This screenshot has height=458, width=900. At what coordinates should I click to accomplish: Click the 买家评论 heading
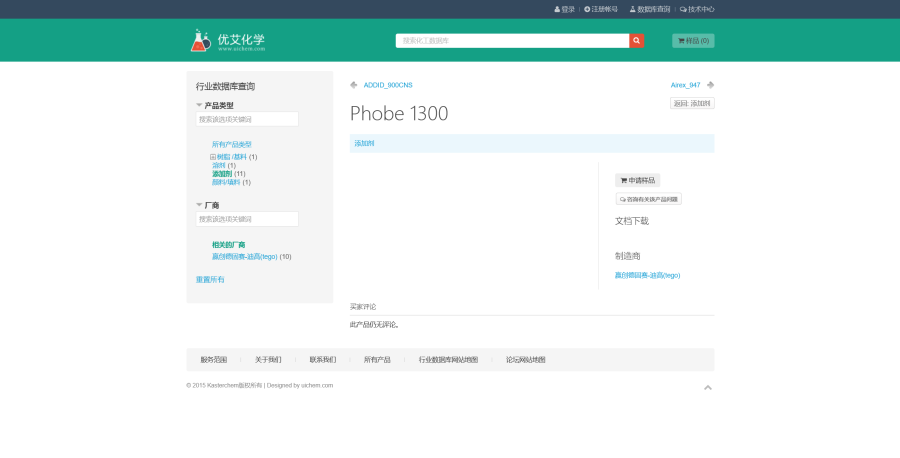point(363,307)
